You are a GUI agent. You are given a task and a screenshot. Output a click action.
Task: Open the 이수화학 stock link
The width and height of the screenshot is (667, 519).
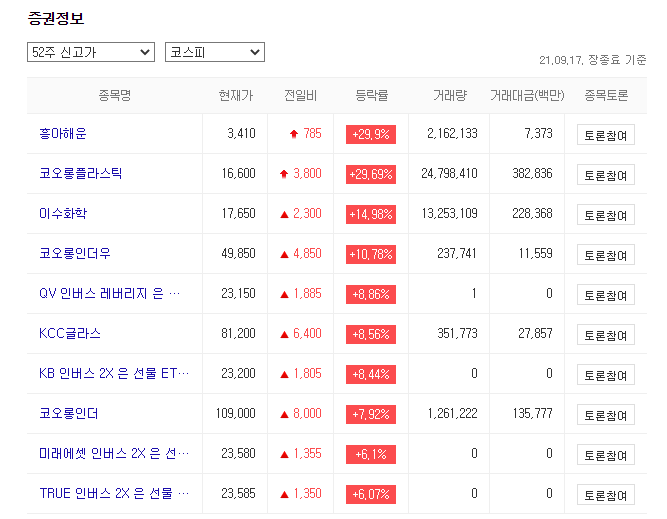pos(63,214)
